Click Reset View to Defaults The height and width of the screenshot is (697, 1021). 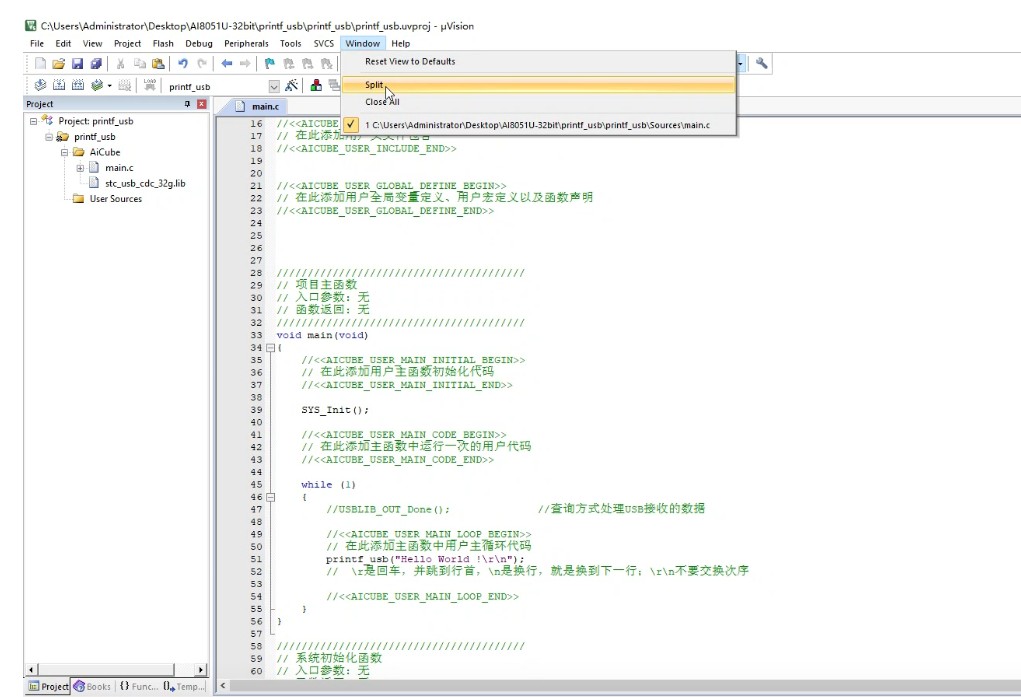click(410, 62)
